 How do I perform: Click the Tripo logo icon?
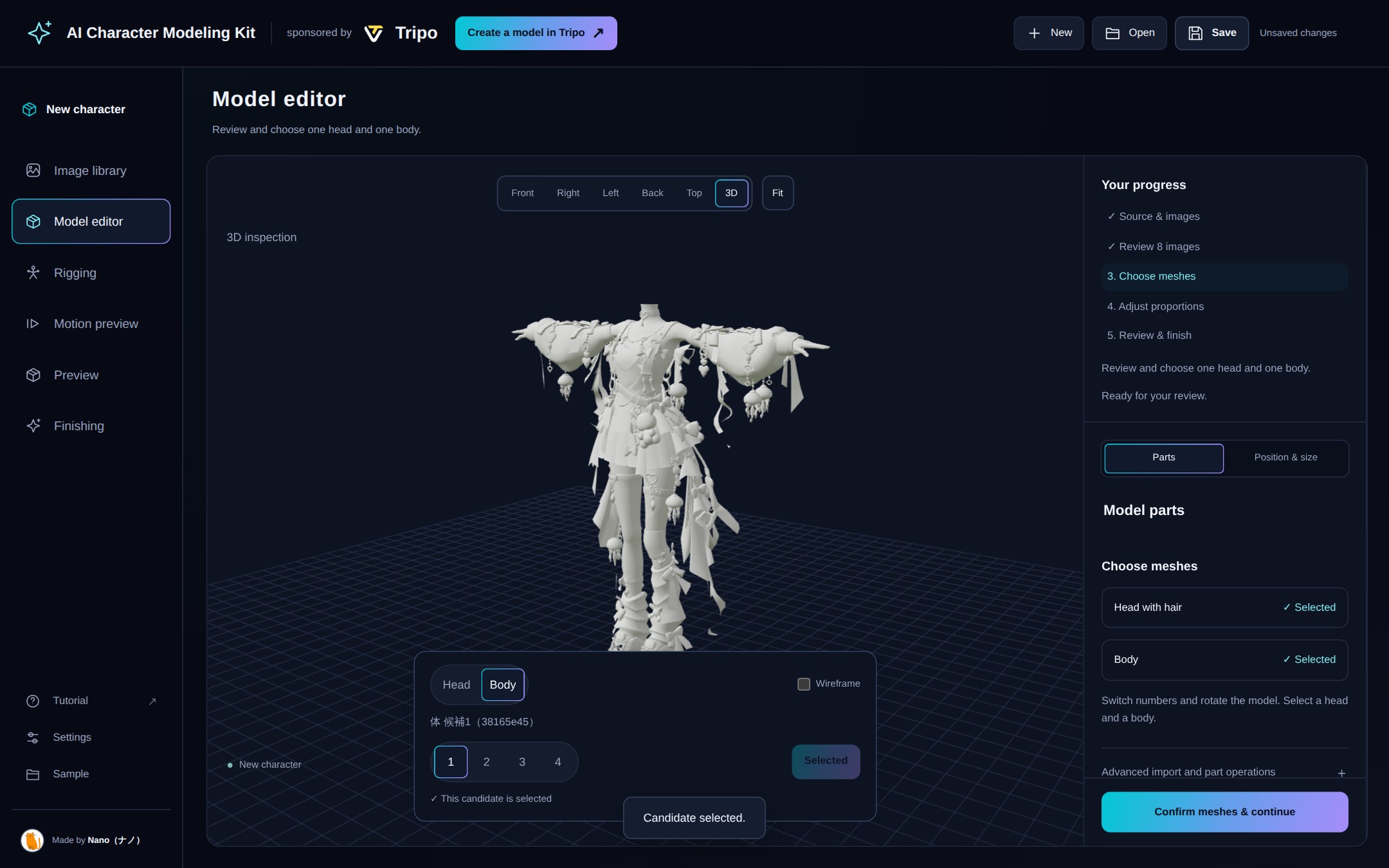pos(374,33)
